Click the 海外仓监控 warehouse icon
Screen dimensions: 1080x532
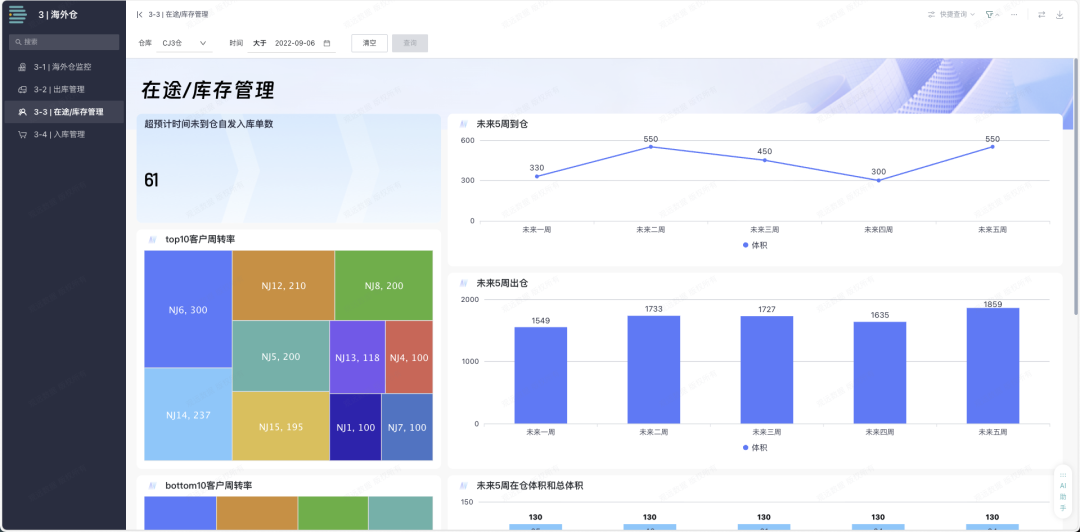(22, 68)
